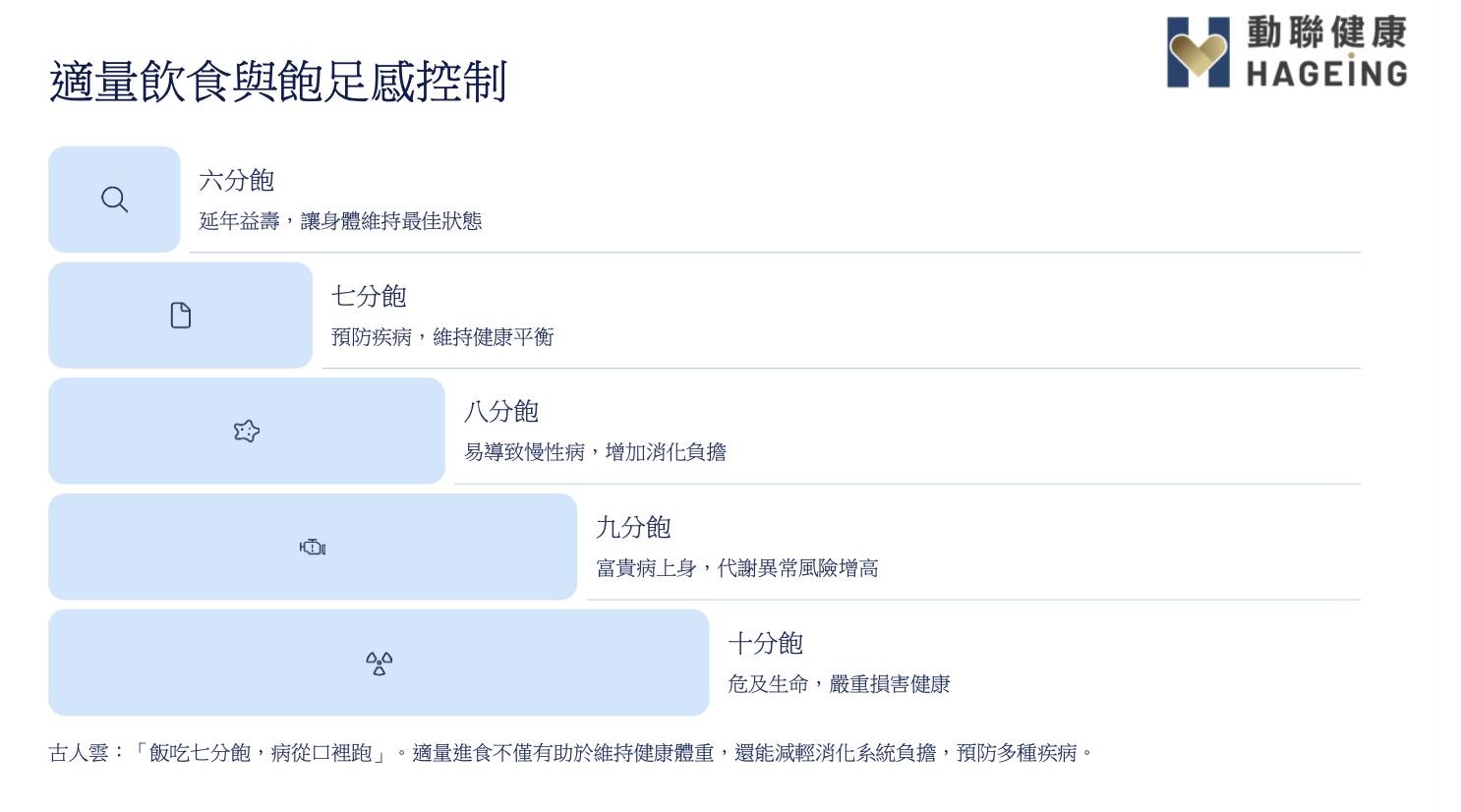Image resolution: width=1461 pixels, height=812 pixels.
Task: Select the heading 九分飽
Action: point(633,528)
